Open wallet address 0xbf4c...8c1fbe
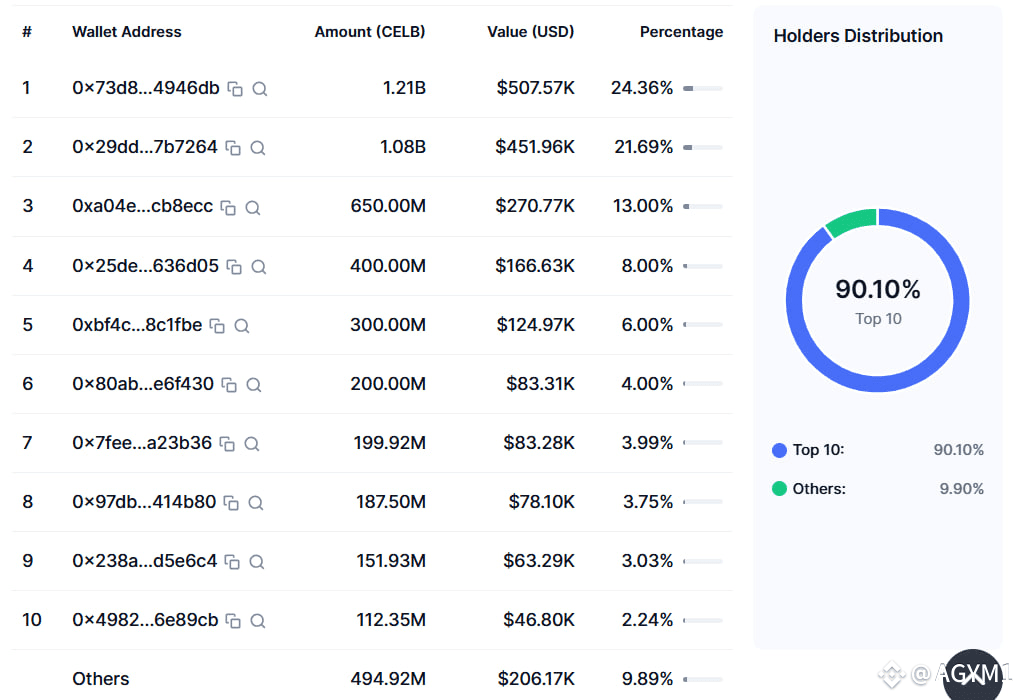 (x=137, y=325)
